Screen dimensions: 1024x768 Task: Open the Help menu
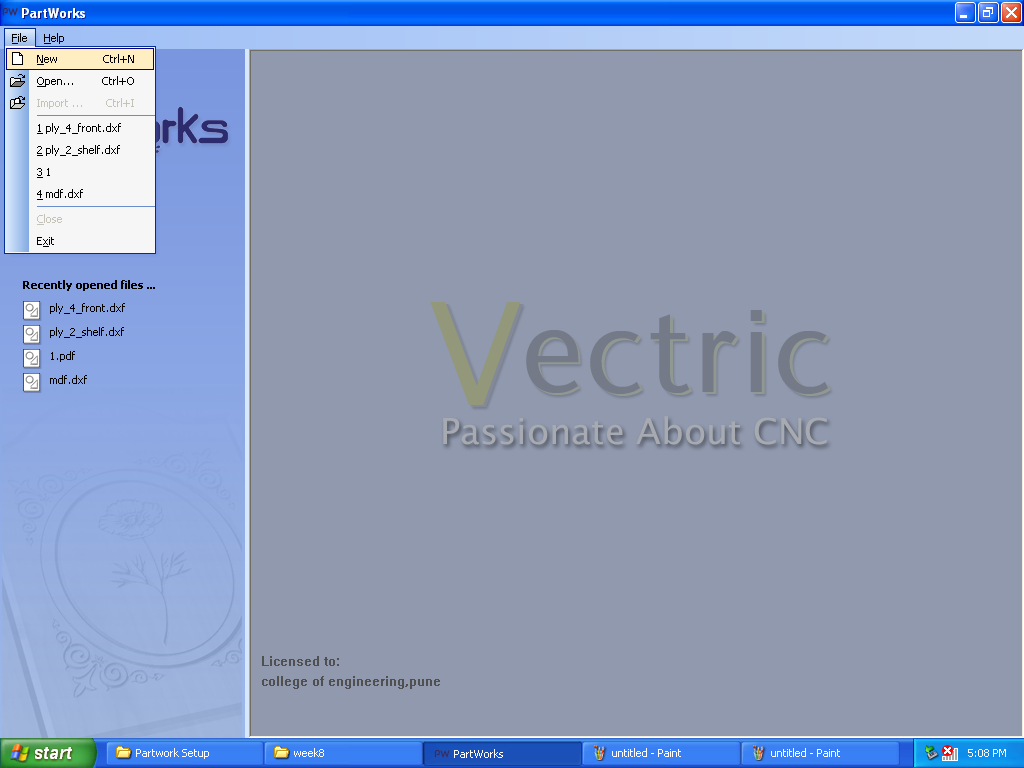coord(54,38)
